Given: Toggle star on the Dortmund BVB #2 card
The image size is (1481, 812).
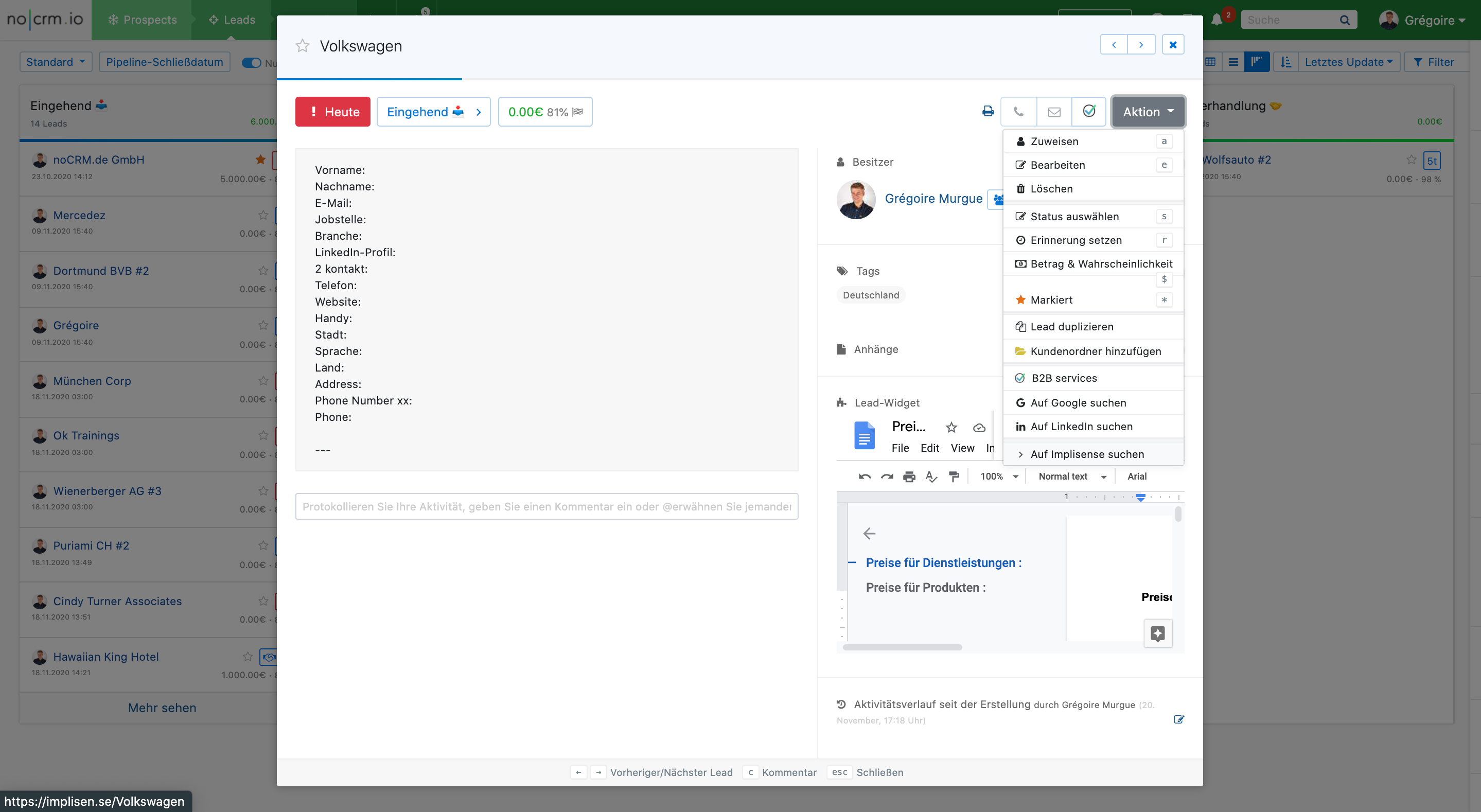Looking at the screenshot, I should click(263, 270).
